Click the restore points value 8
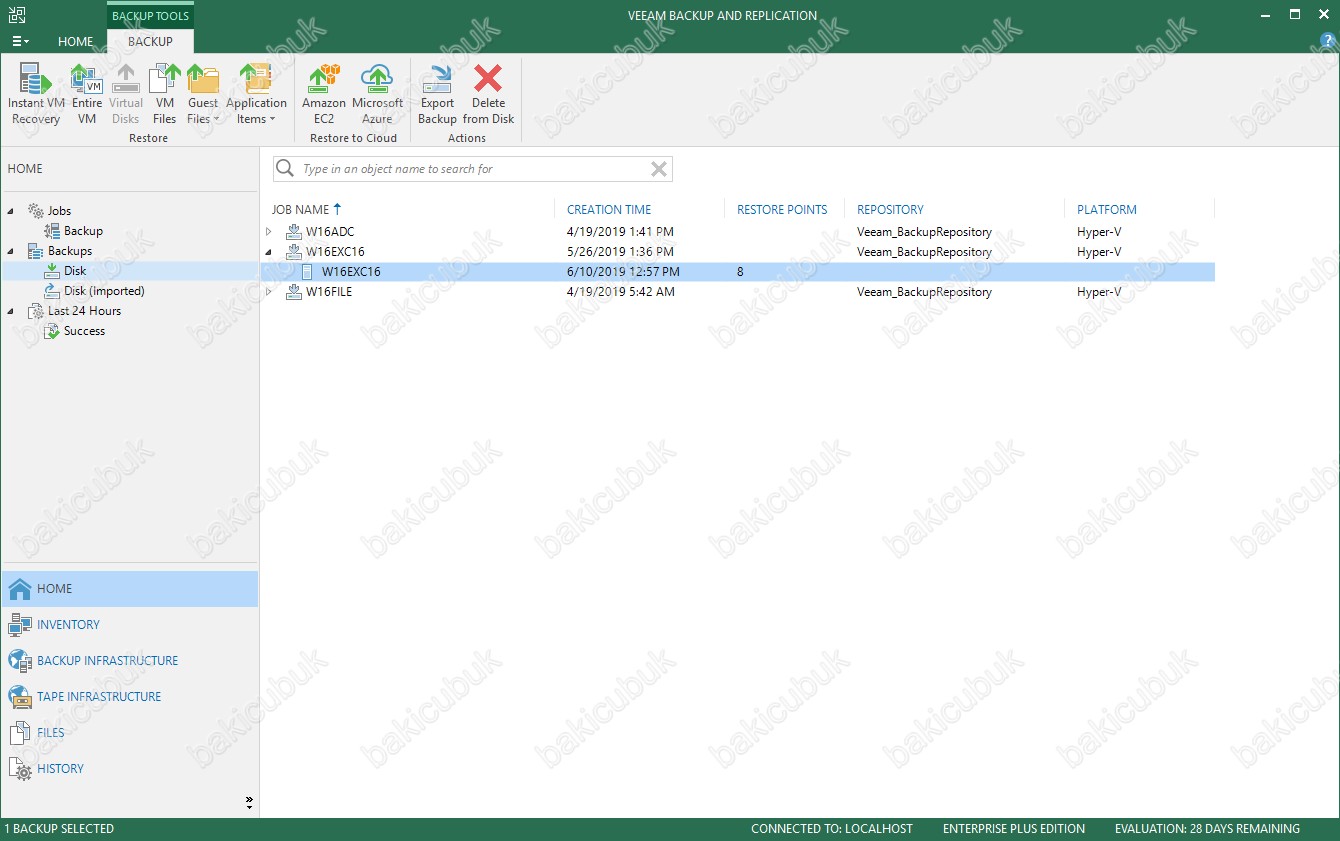 click(x=740, y=272)
